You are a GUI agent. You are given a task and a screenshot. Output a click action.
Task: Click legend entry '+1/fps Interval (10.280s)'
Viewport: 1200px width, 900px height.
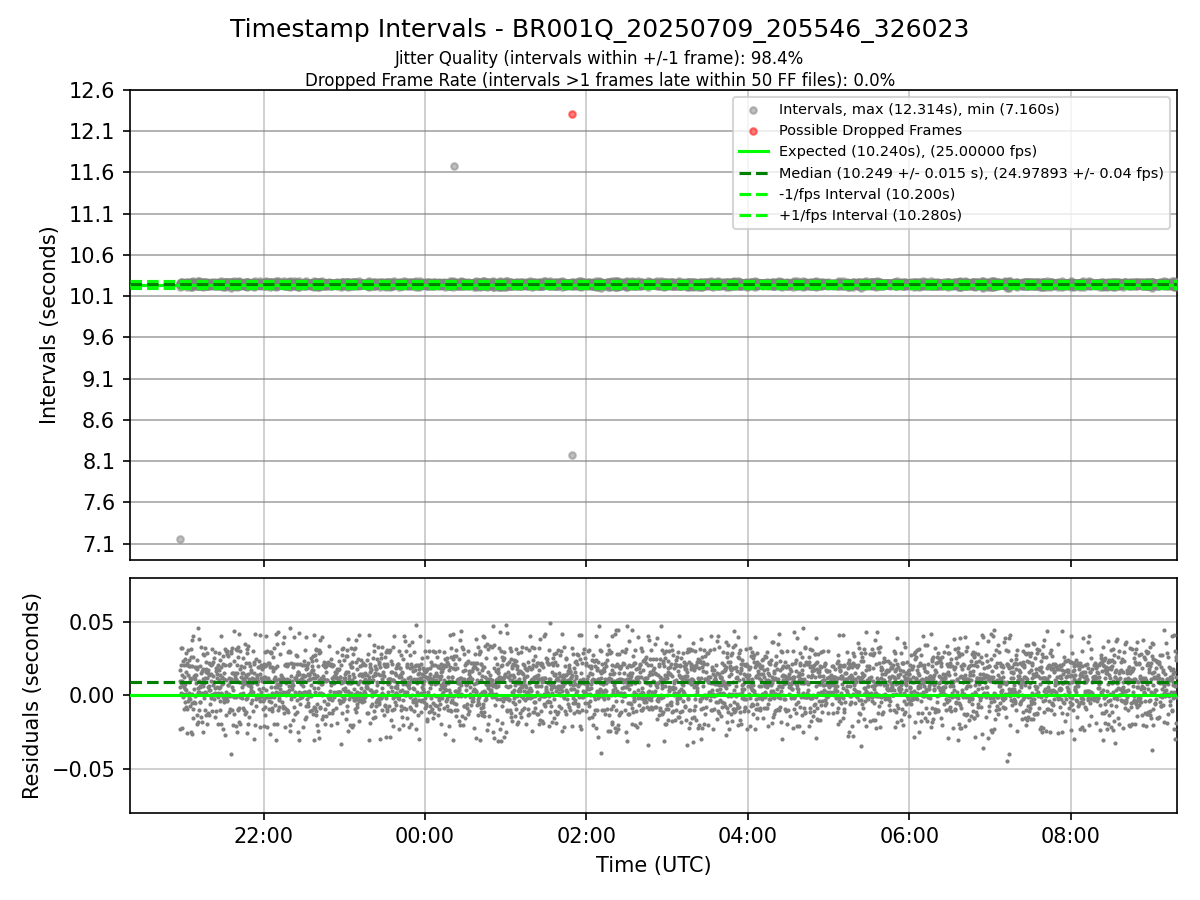(x=870, y=215)
